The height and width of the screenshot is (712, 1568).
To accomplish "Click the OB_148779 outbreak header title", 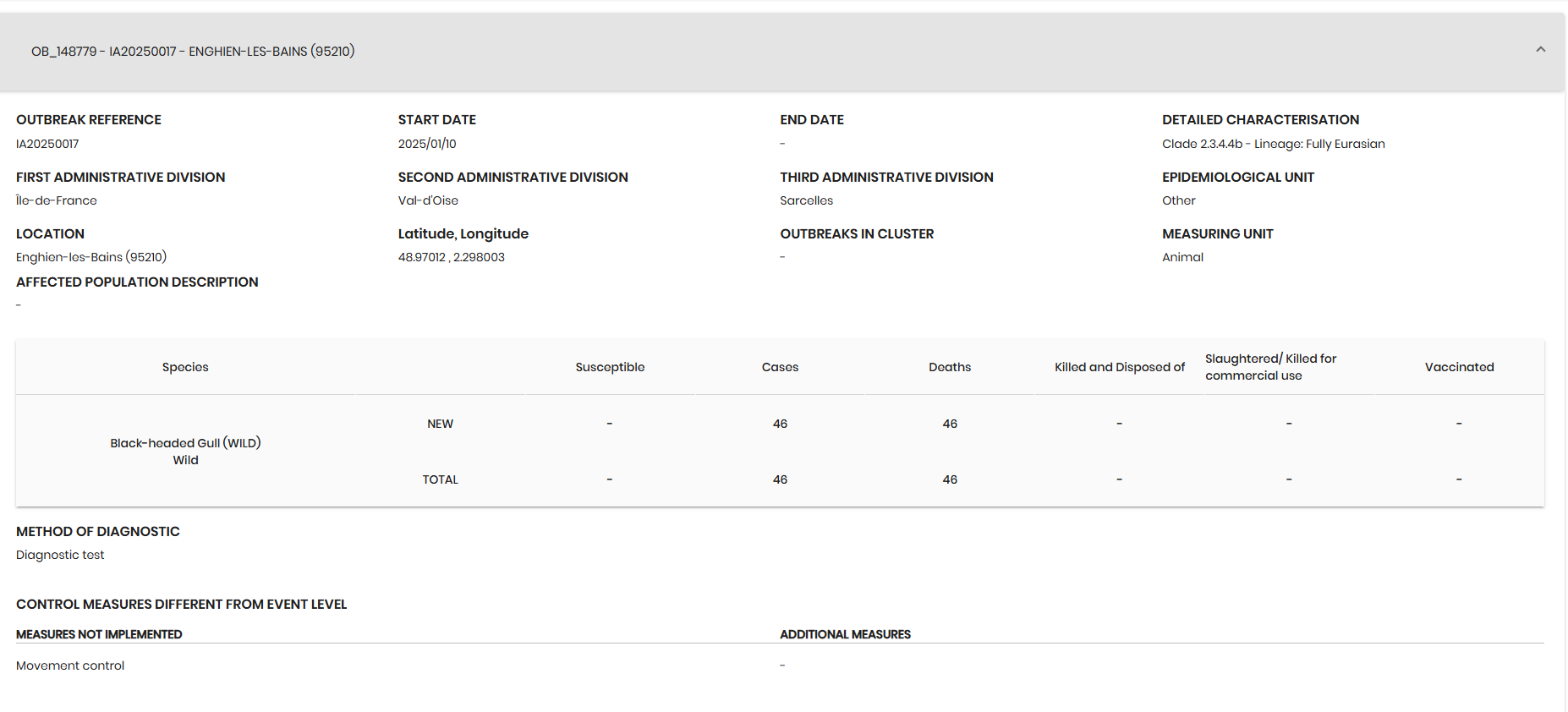I will [x=193, y=52].
